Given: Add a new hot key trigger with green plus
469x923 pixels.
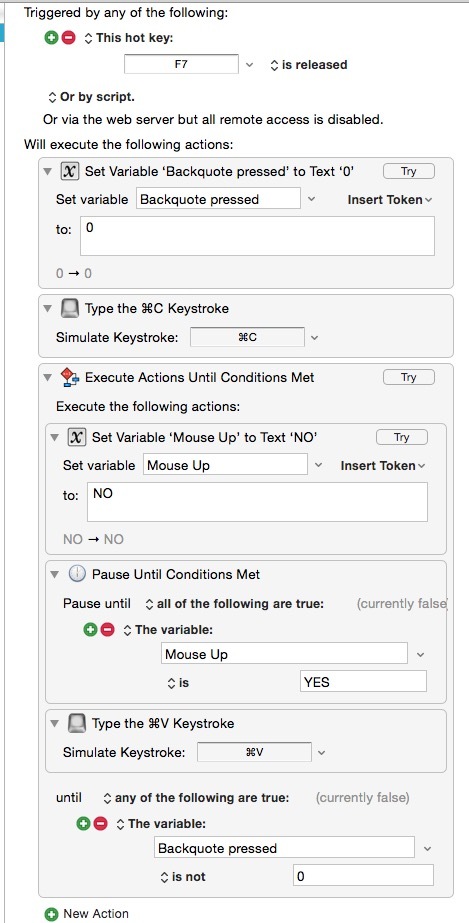Looking at the screenshot, I should point(52,38).
